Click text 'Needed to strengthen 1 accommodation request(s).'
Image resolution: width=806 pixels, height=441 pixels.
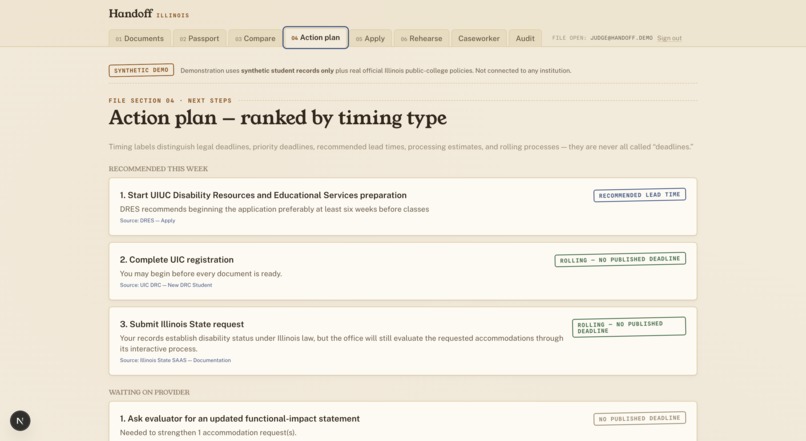(208, 433)
